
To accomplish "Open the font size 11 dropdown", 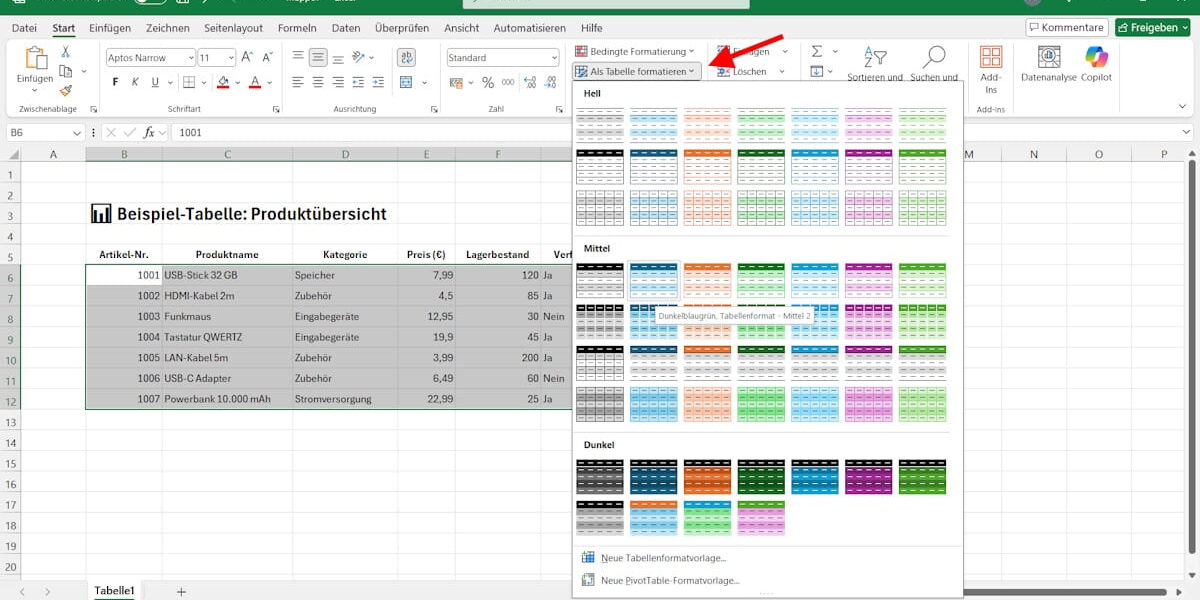I will (x=231, y=58).
